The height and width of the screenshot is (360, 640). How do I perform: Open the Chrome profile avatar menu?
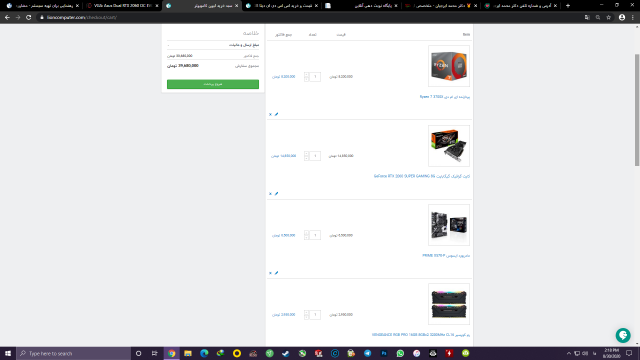coord(622,17)
